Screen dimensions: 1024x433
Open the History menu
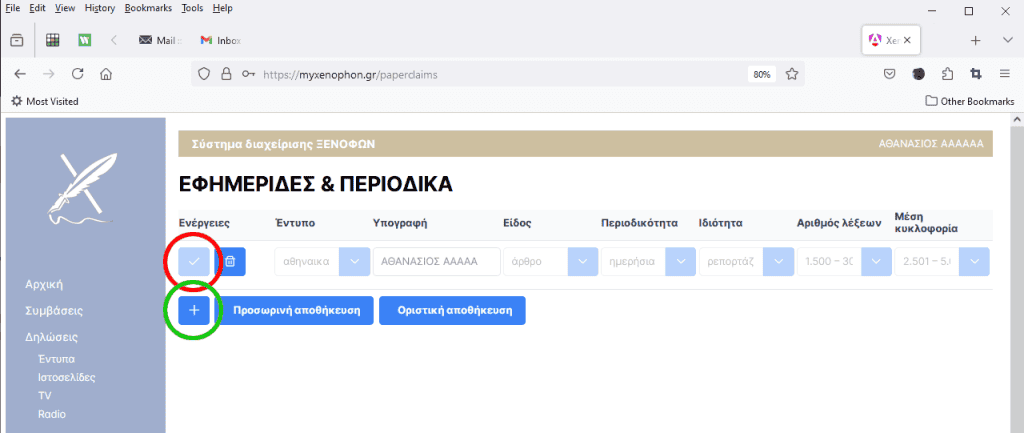(100, 8)
